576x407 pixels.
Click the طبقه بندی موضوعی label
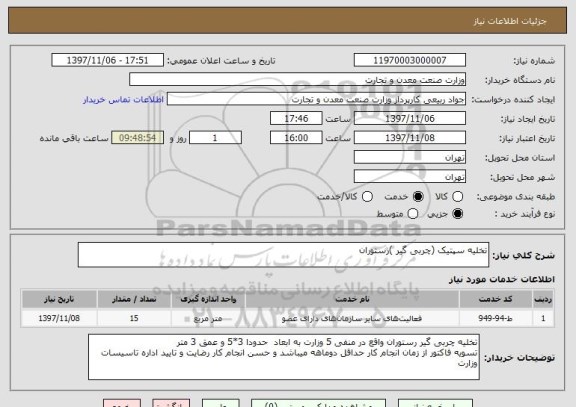point(516,197)
